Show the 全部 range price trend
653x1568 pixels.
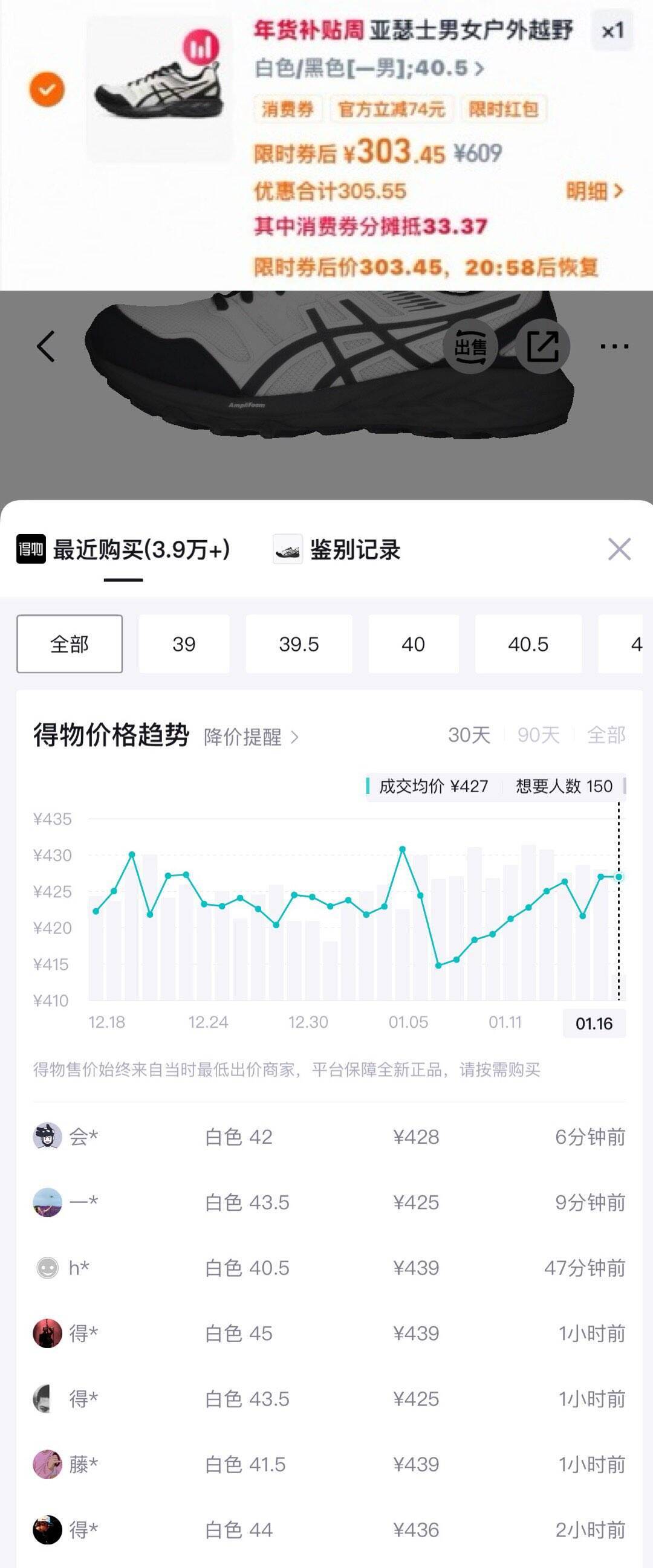(x=606, y=735)
